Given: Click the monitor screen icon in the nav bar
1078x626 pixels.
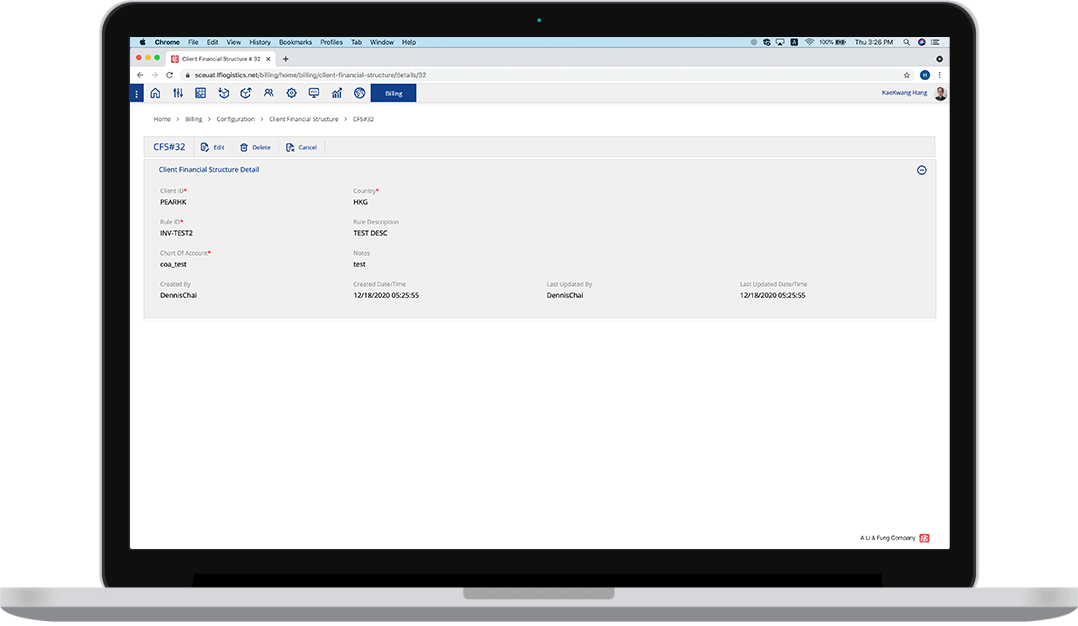Looking at the screenshot, I should coord(314,93).
